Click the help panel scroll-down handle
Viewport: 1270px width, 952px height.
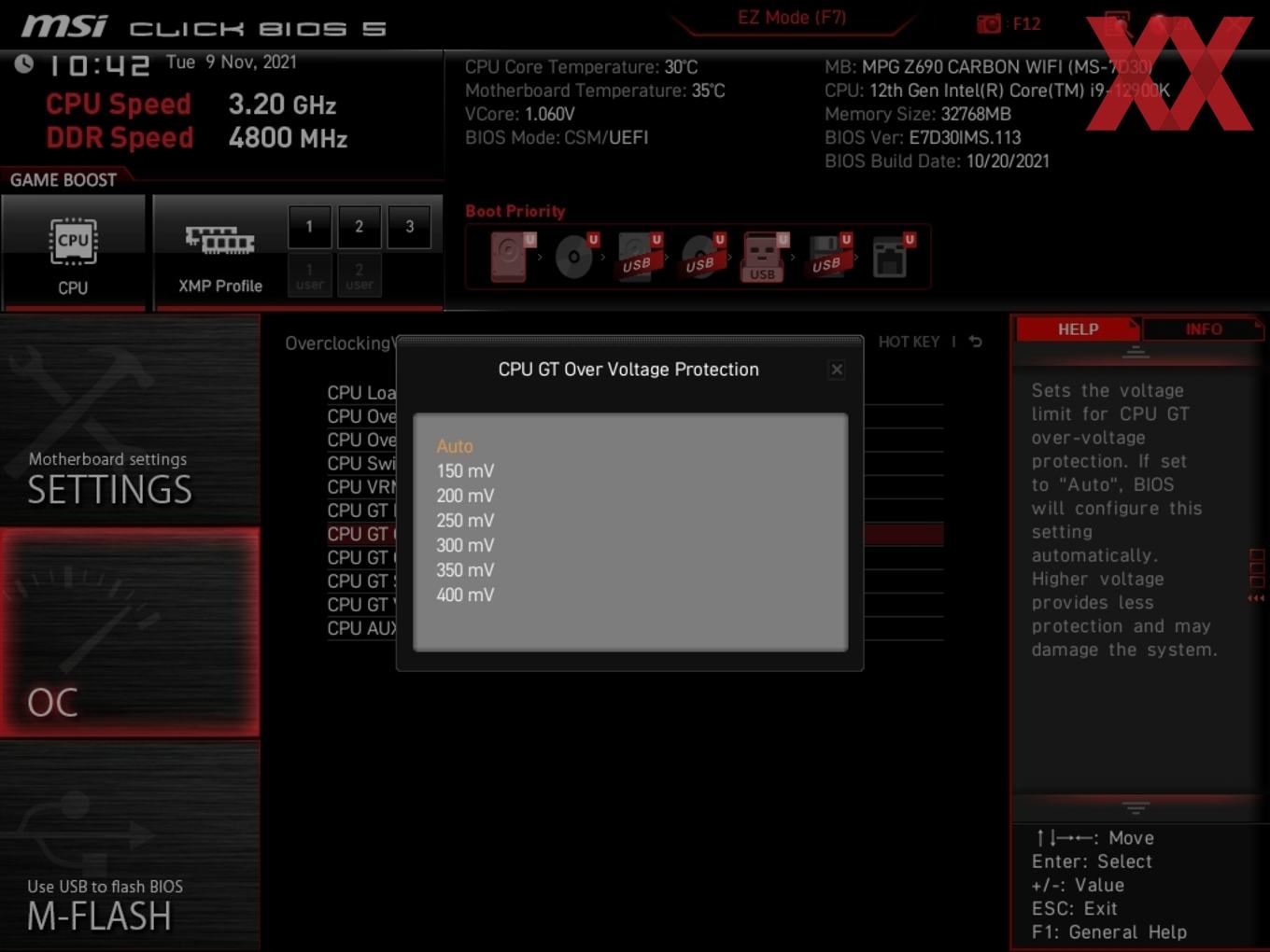coord(1136,807)
